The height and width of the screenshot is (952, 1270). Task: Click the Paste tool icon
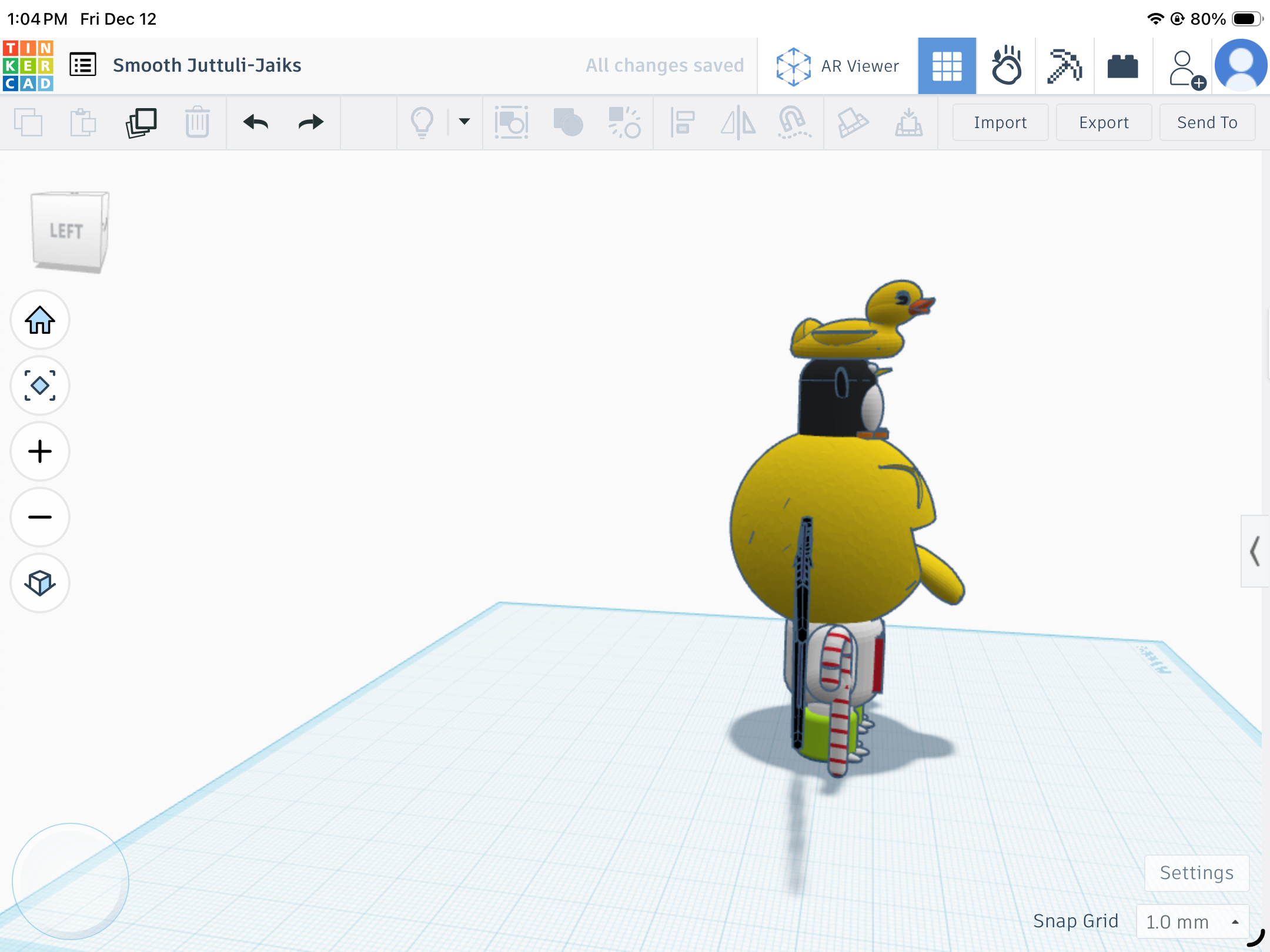pos(83,122)
